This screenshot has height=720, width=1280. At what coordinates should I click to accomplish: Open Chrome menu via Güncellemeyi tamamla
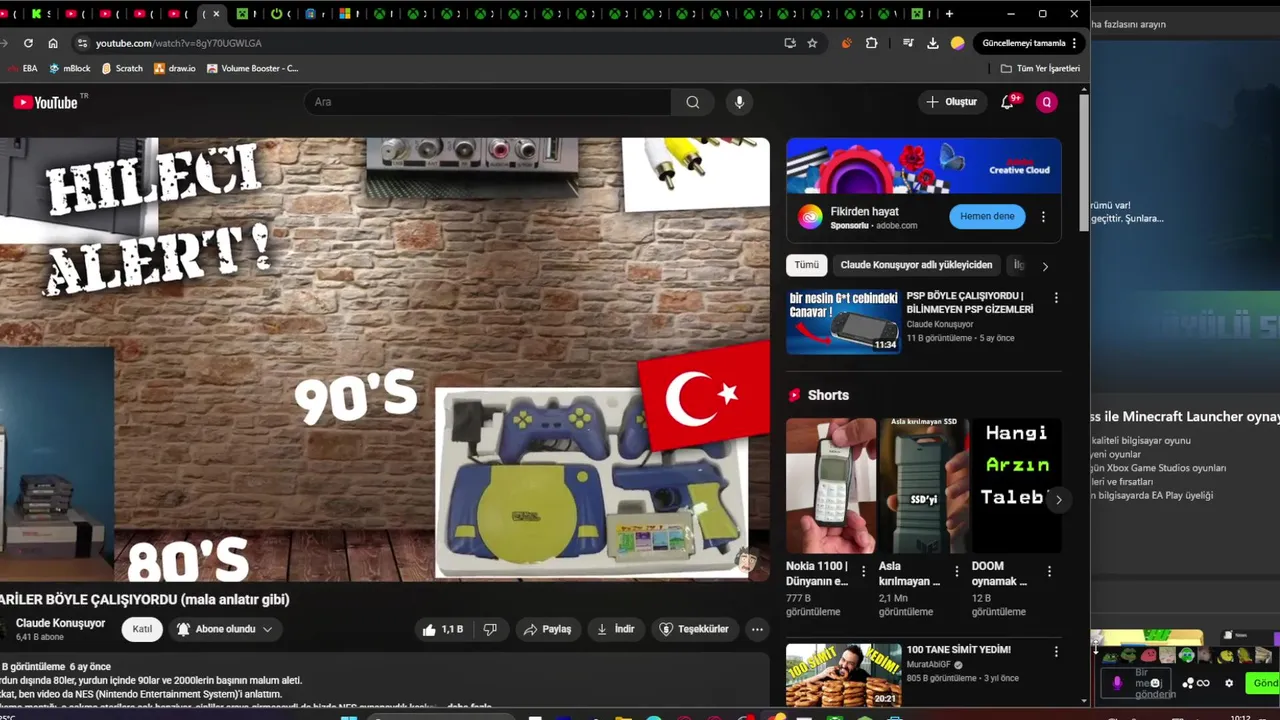(x=1030, y=43)
